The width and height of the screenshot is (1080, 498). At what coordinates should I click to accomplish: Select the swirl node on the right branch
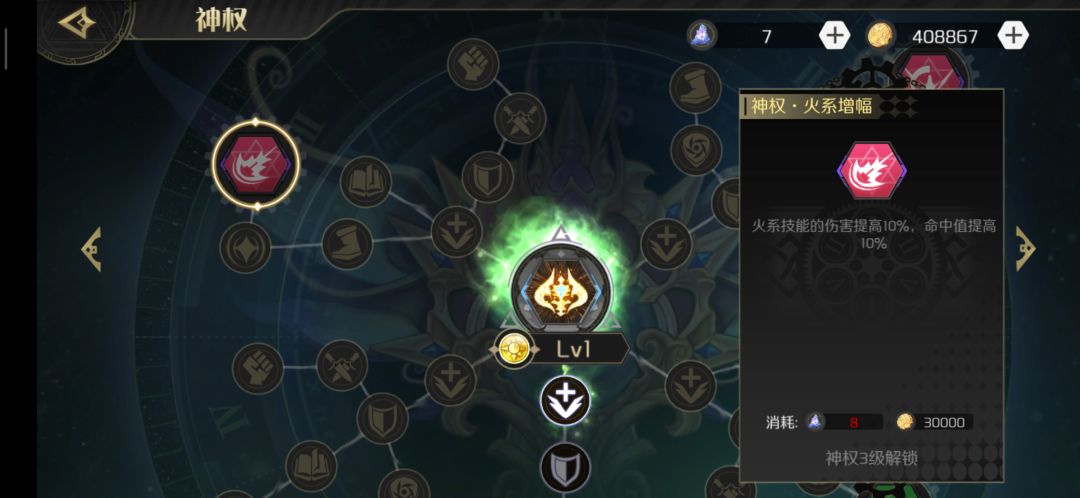[696, 150]
